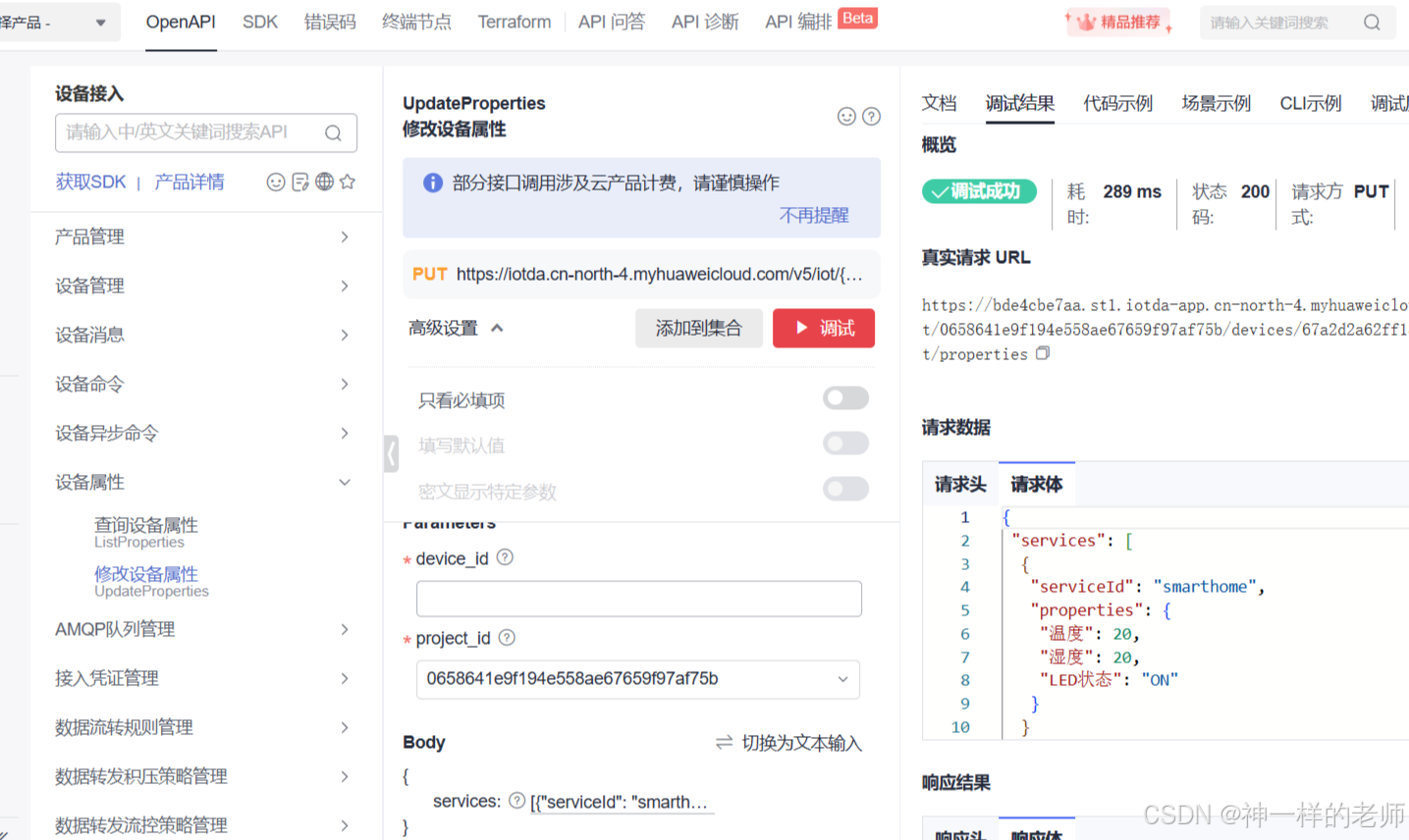Image resolution: width=1409 pixels, height=840 pixels.
Task: Open 查询设备属性 ListProperties API
Action: 146,532
